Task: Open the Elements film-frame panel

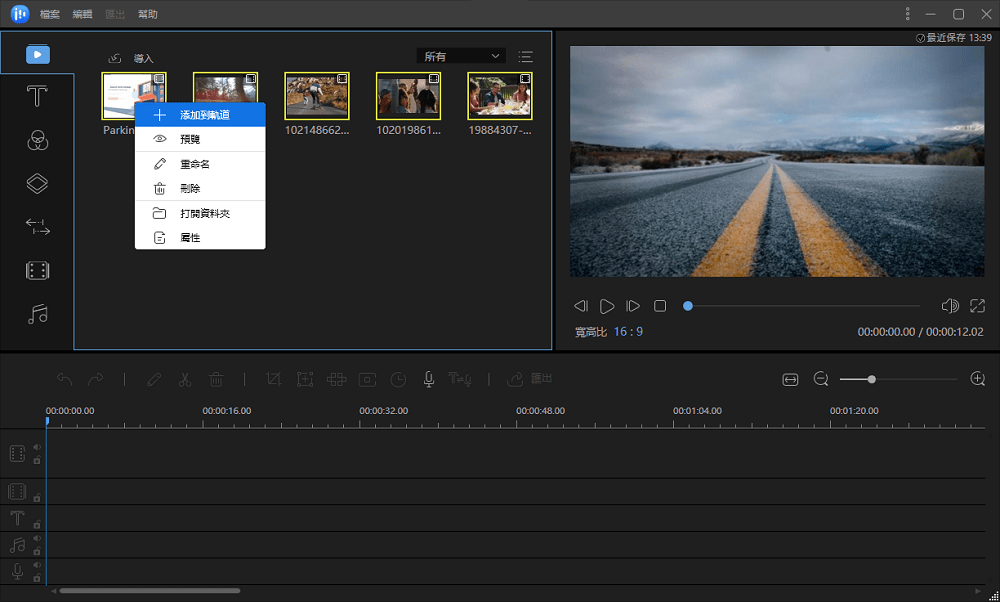Action: (x=37, y=270)
